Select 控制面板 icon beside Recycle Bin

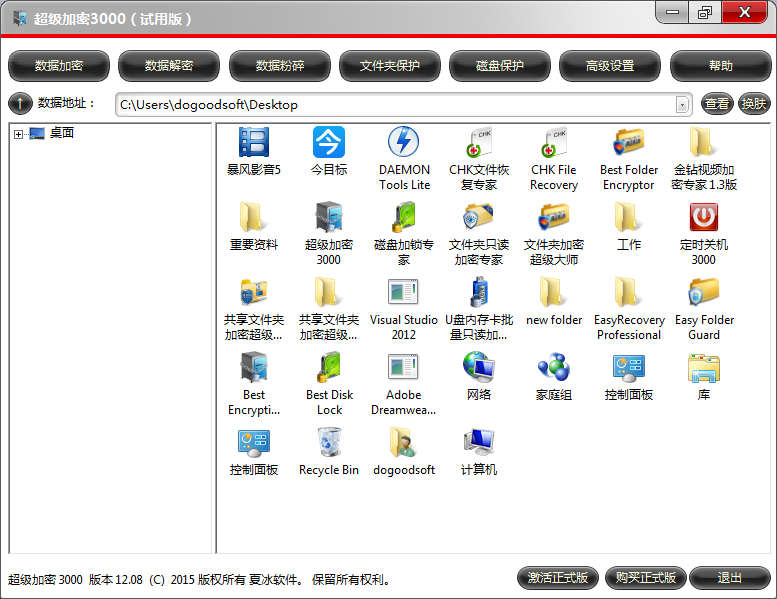254,442
